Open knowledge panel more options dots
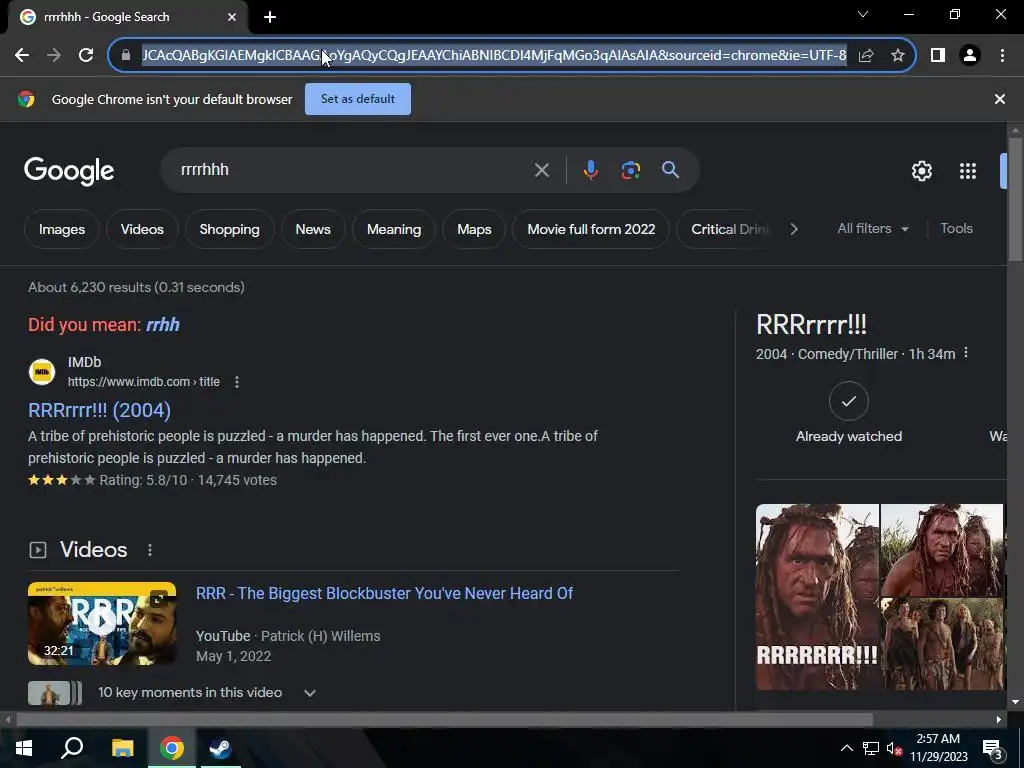This screenshot has width=1024, height=768. click(966, 353)
